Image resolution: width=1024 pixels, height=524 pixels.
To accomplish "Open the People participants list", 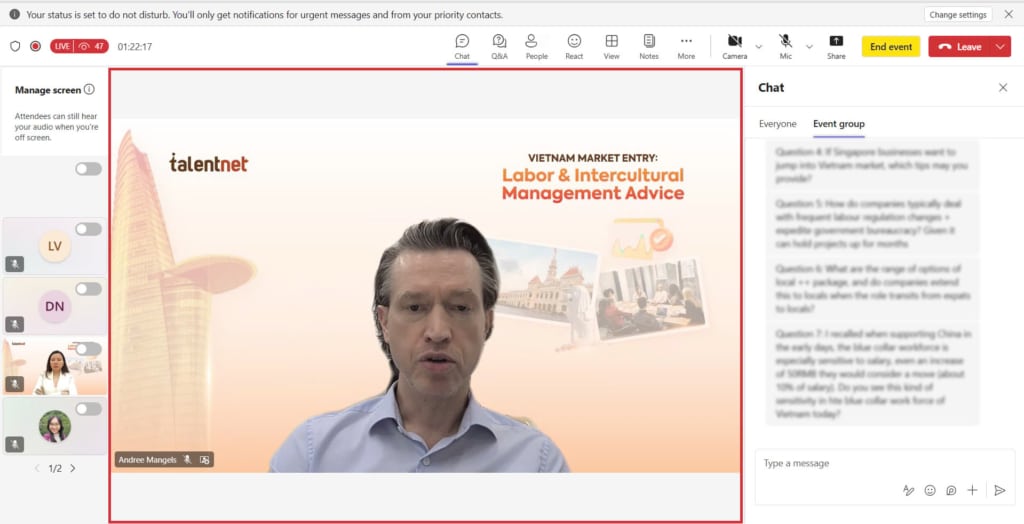I will click(536, 46).
